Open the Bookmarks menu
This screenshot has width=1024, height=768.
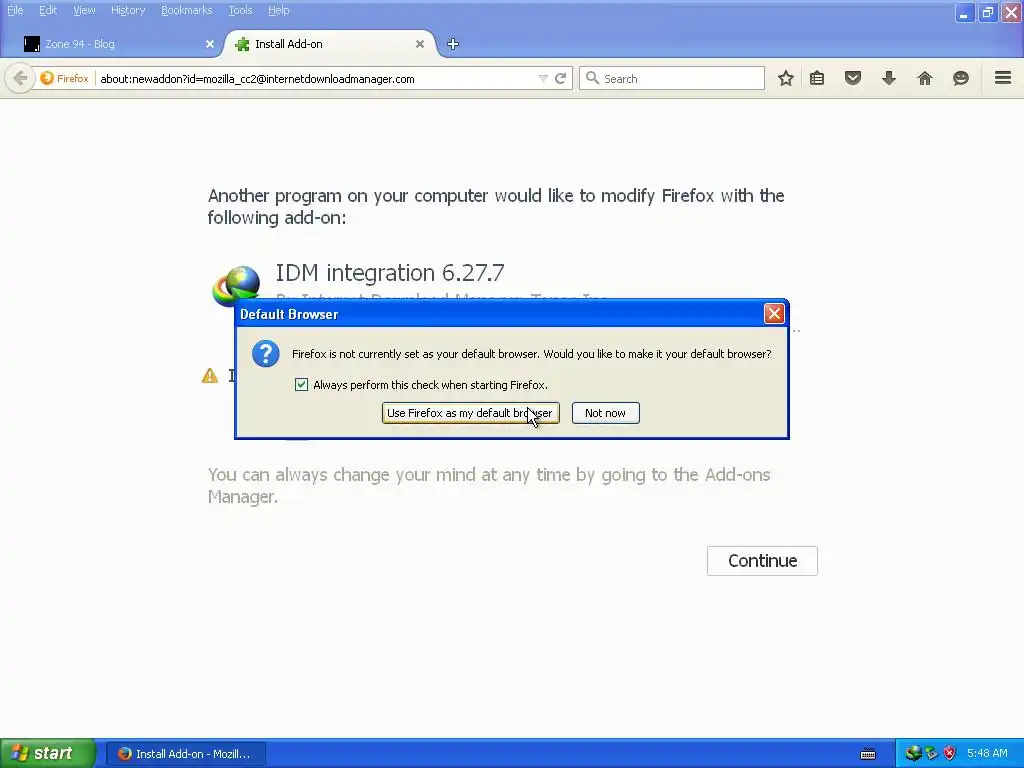point(187,10)
